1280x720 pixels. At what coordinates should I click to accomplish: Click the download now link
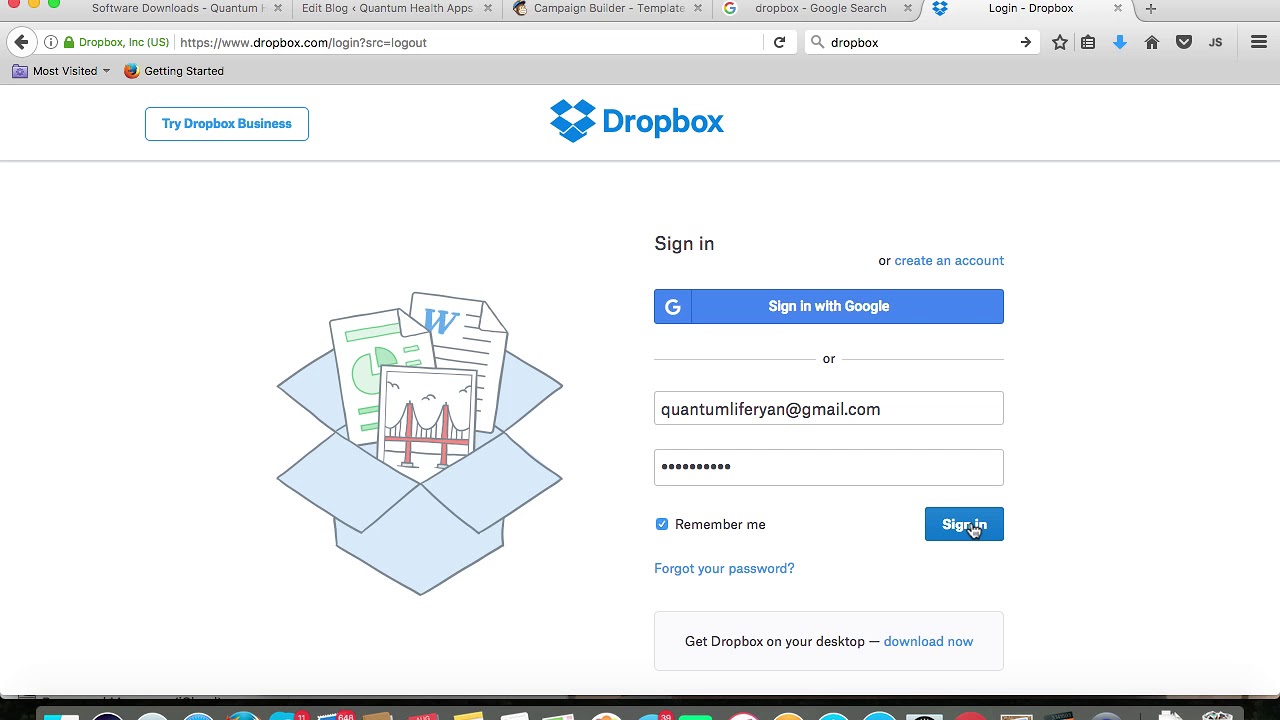click(x=928, y=641)
